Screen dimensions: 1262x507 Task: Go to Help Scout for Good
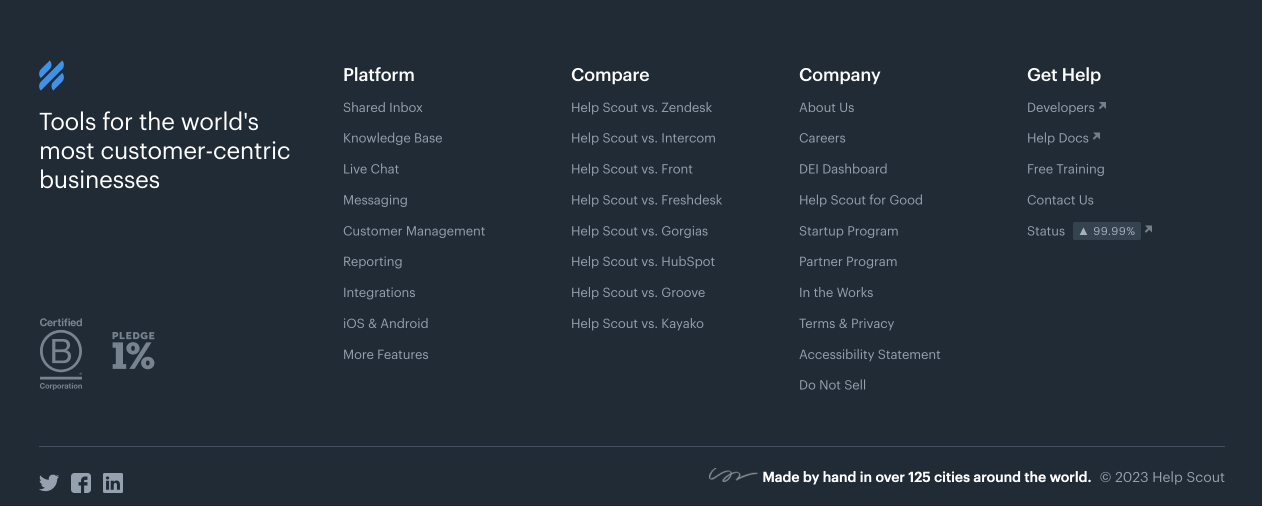click(x=861, y=200)
